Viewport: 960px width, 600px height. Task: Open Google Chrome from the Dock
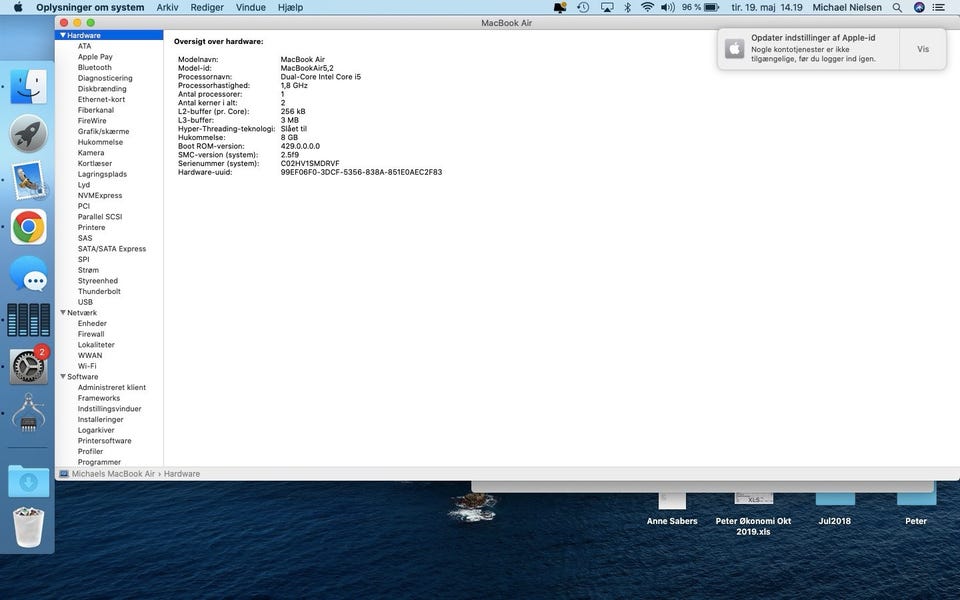point(28,227)
